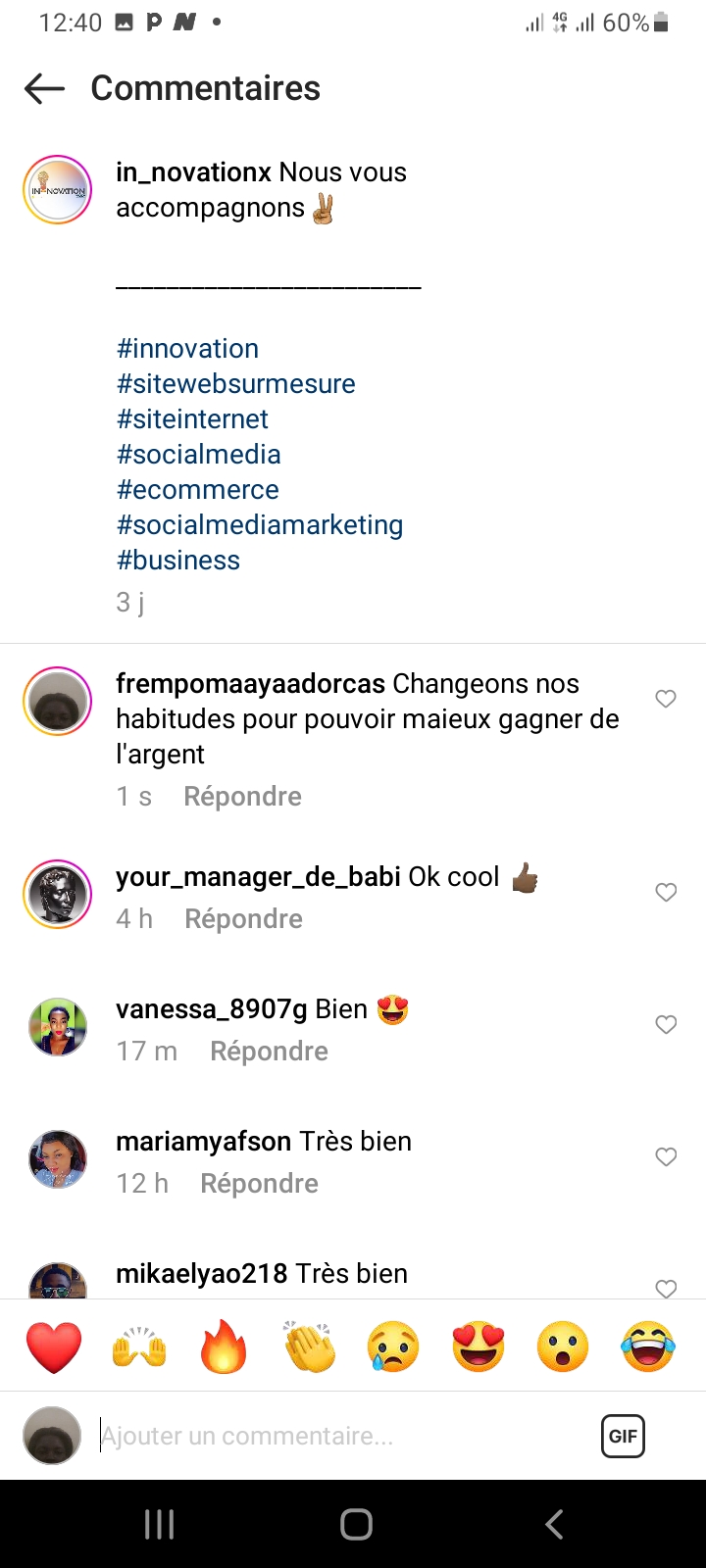The height and width of the screenshot is (1568, 706).
Task: Insert the surprised face emoji
Action: tap(563, 1347)
